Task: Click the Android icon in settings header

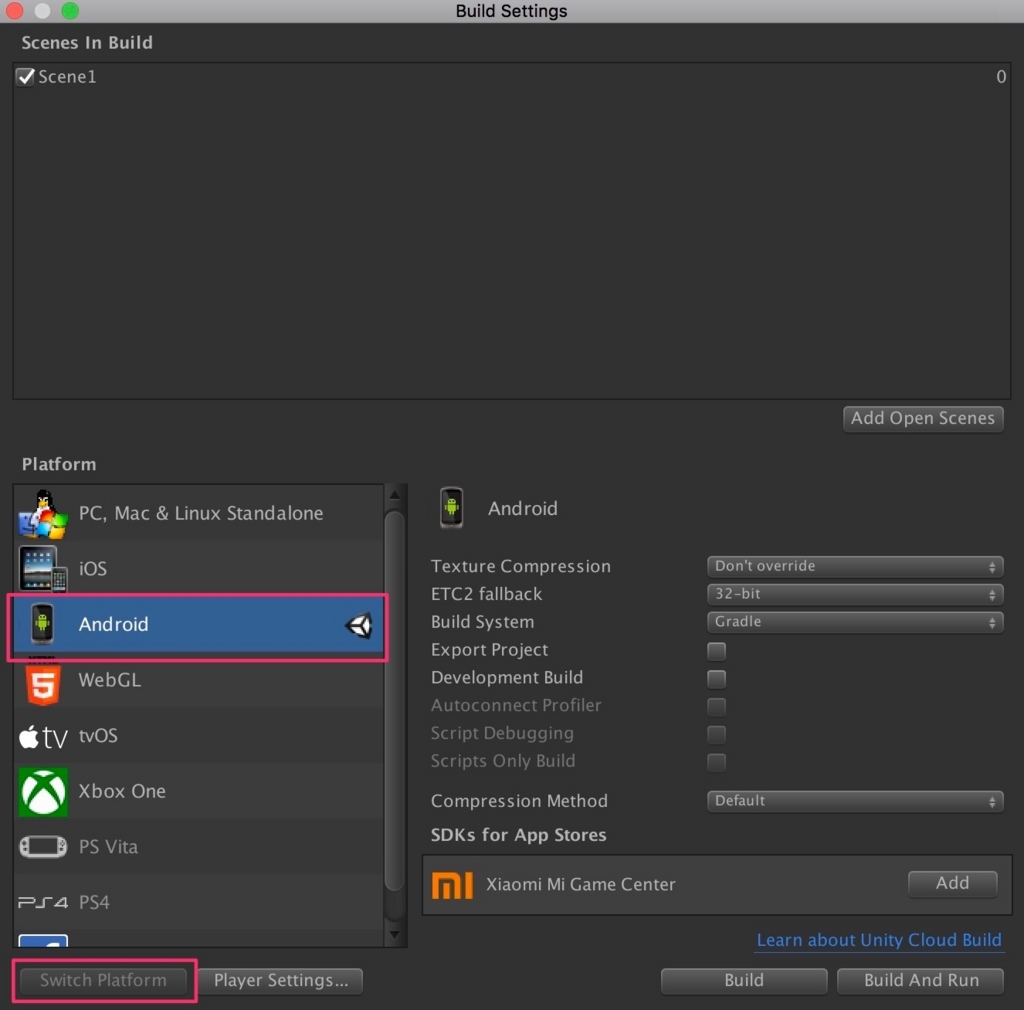Action: point(451,507)
